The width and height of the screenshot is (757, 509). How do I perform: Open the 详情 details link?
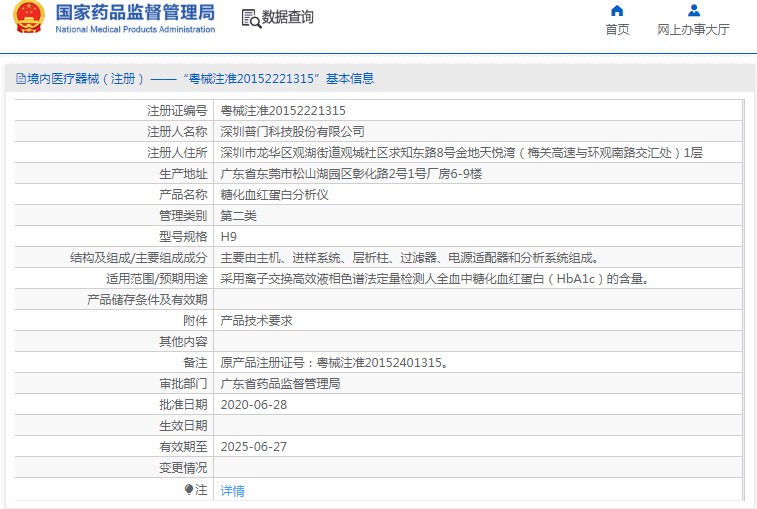pos(232,491)
